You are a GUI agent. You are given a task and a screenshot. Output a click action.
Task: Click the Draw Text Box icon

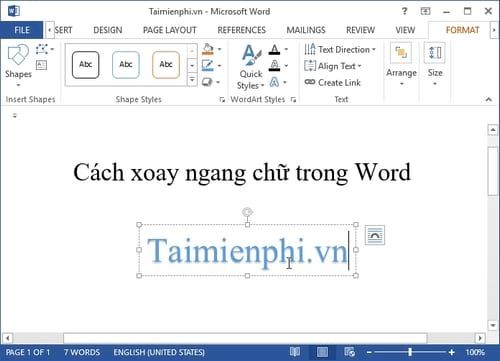pyautogui.click(x=41, y=65)
